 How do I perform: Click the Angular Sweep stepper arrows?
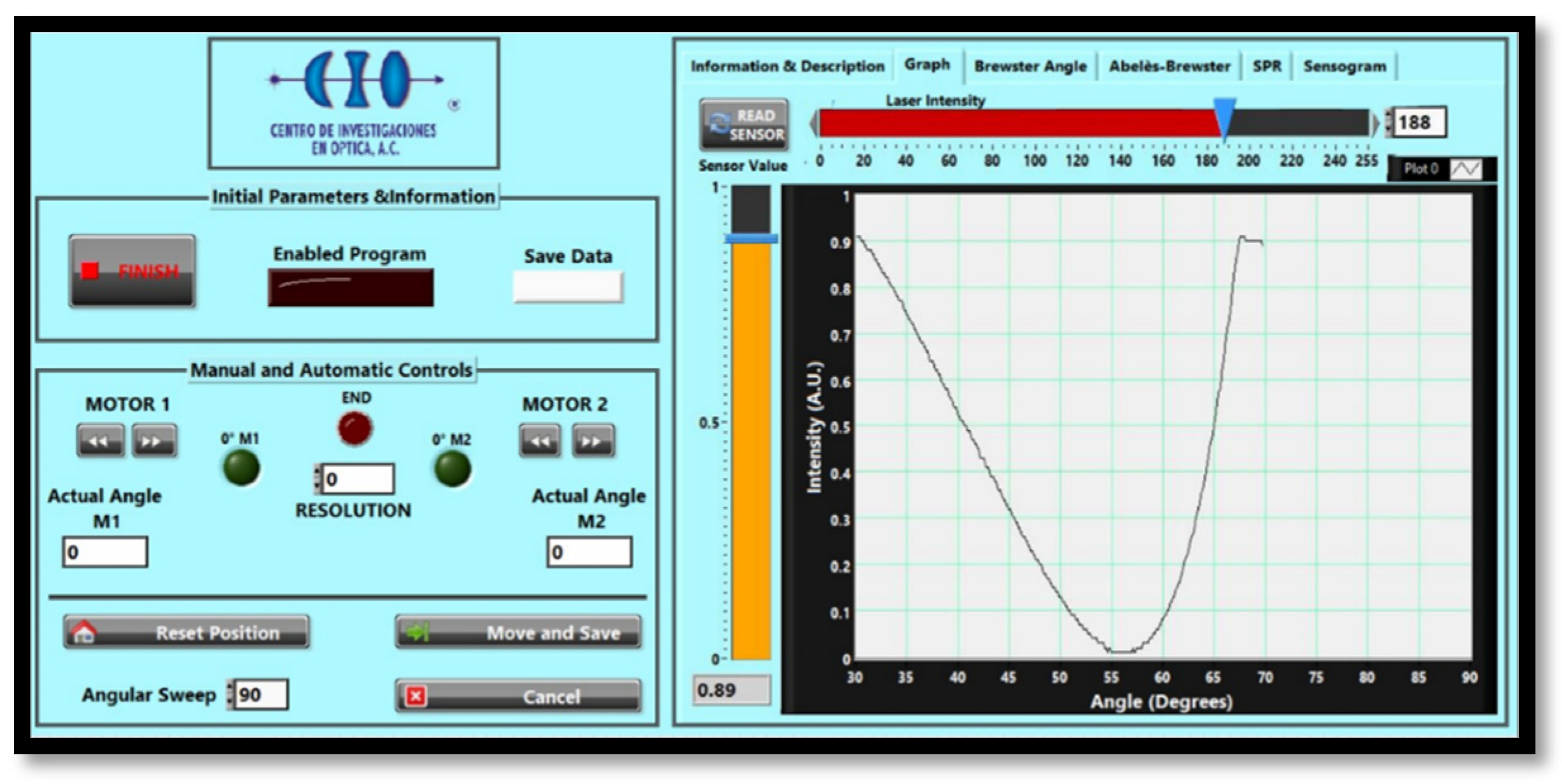(x=230, y=694)
